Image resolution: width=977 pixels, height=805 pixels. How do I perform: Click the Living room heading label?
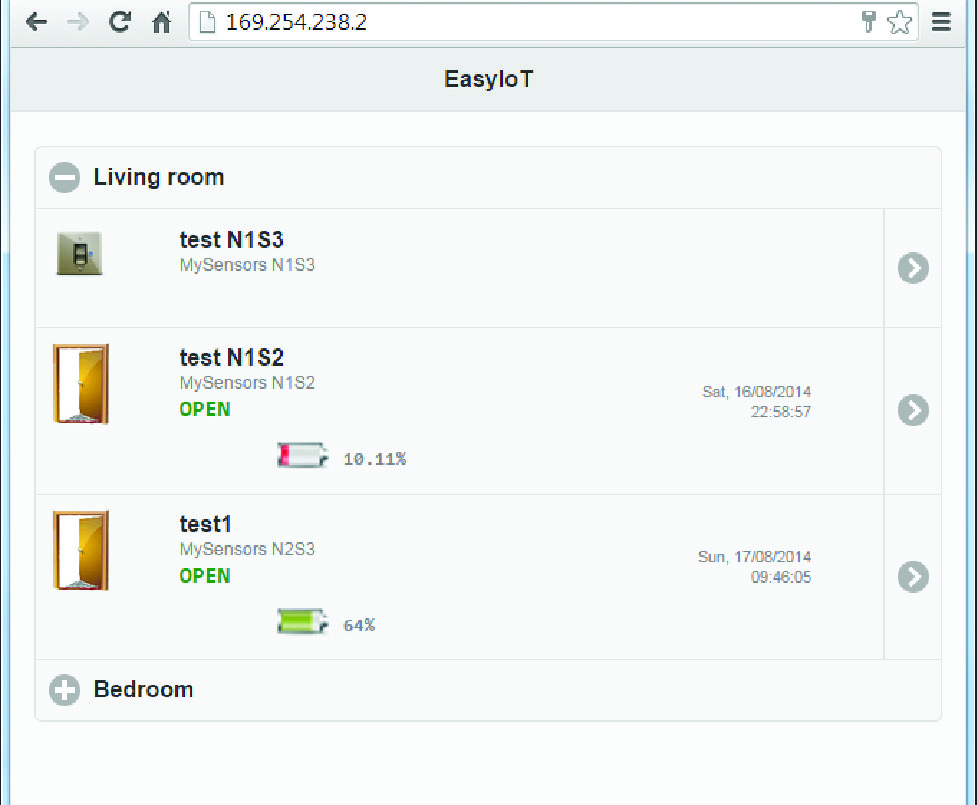(x=159, y=177)
